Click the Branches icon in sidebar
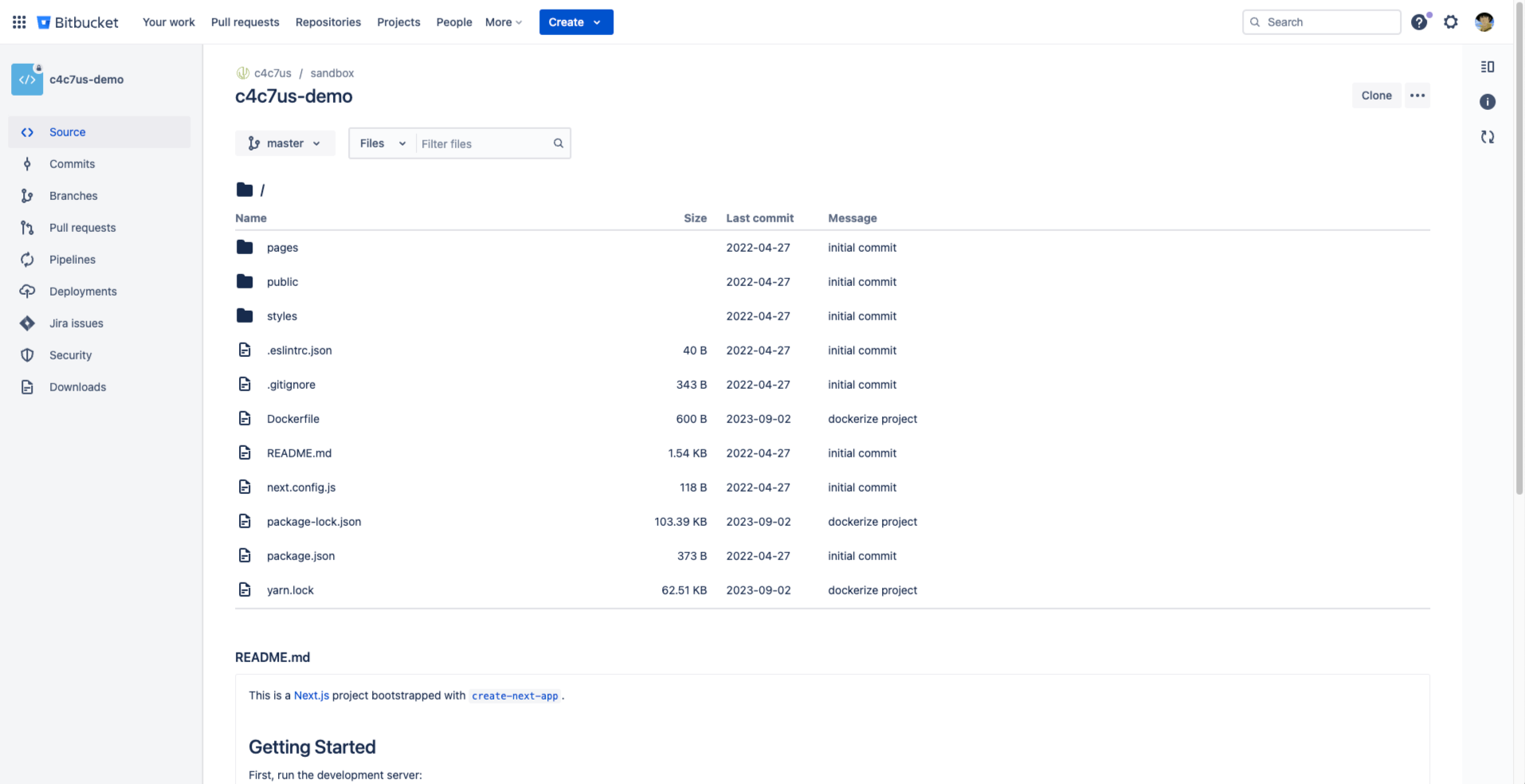The image size is (1525, 784). [x=27, y=196]
